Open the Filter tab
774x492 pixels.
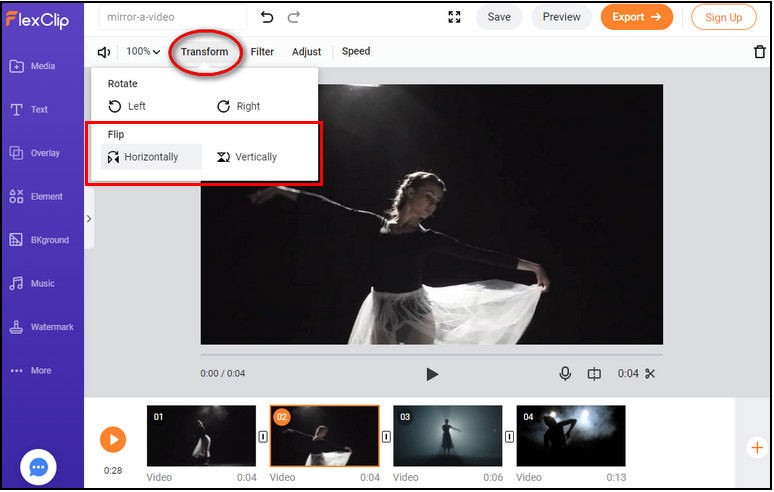[262, 52]
